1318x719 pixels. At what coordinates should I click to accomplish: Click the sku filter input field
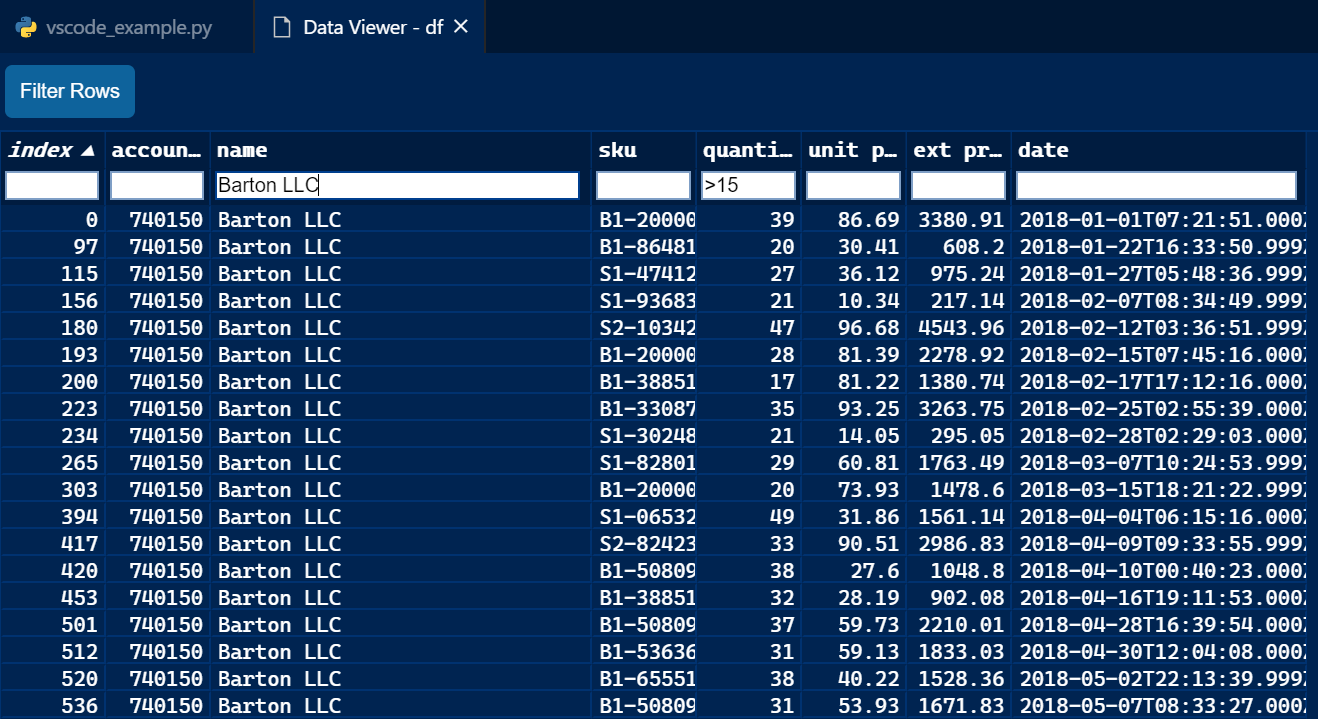(643, 185)
